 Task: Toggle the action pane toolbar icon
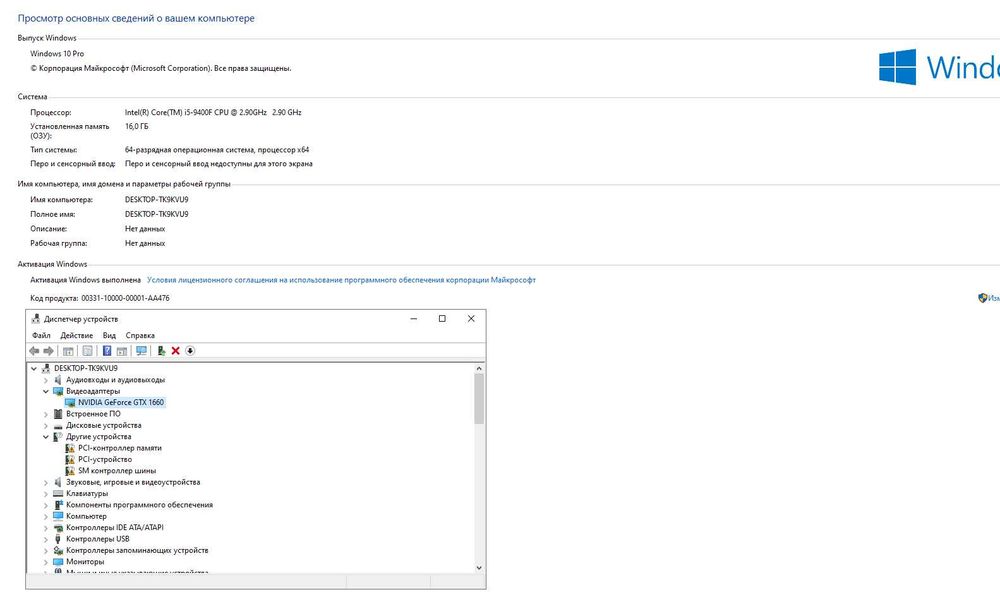pyautogui.click(x=122, y=351)
